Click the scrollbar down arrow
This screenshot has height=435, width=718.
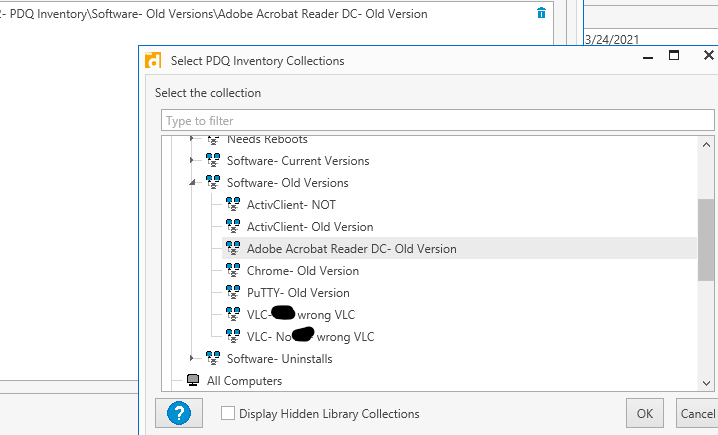pos(706,382)
